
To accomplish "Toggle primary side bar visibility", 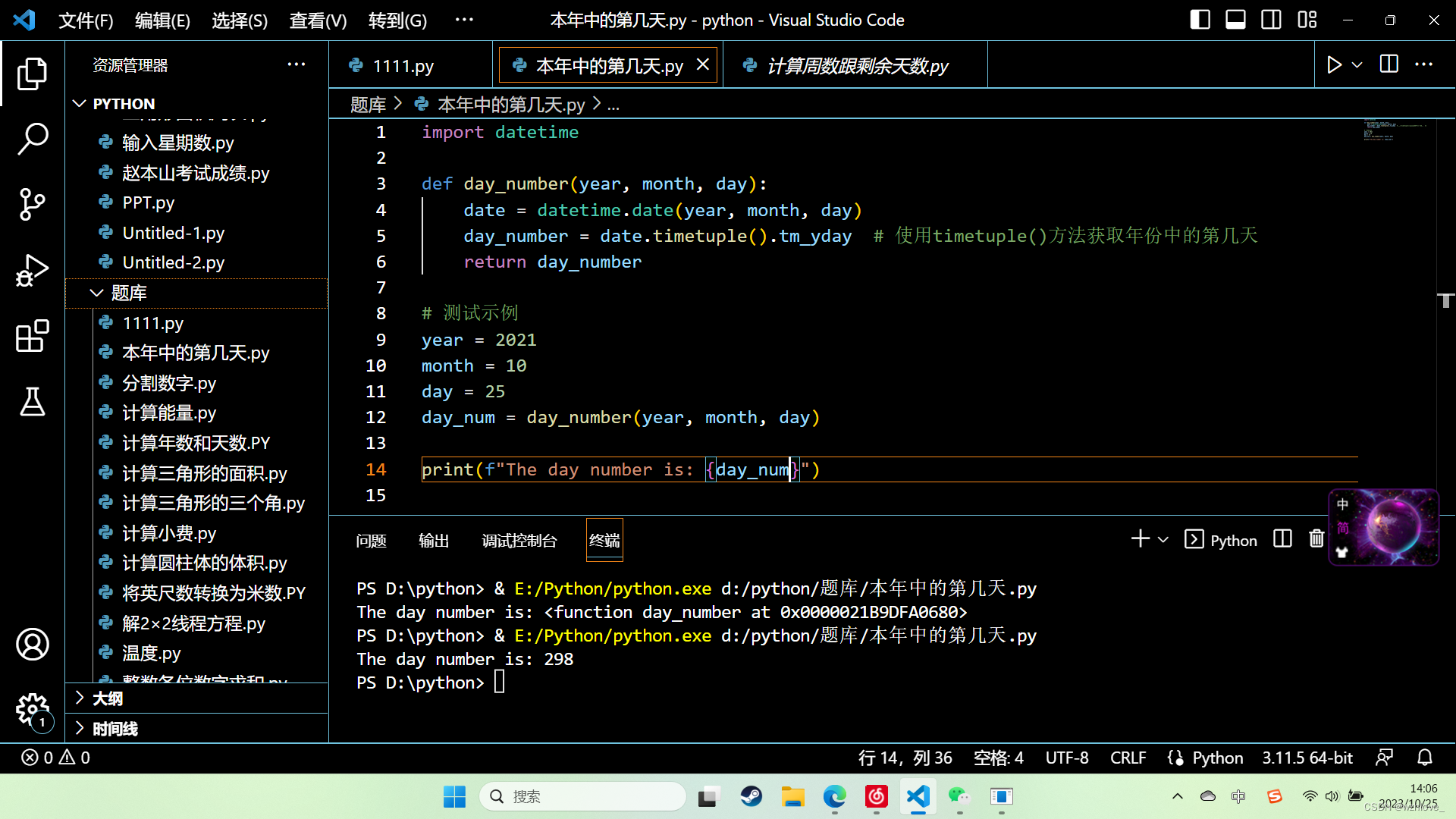I will [1200, 20].
